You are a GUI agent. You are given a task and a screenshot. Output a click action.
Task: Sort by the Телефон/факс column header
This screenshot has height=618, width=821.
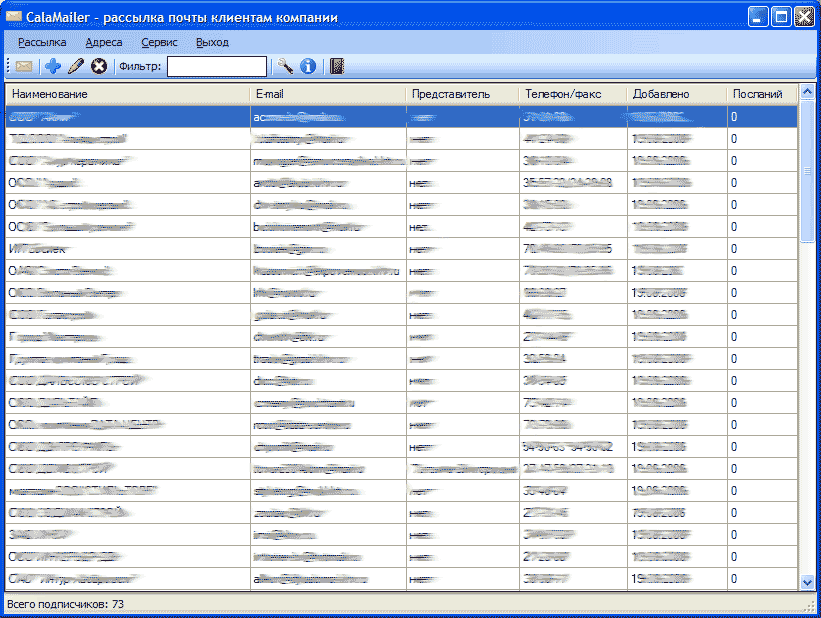click(x=572, y=94)
